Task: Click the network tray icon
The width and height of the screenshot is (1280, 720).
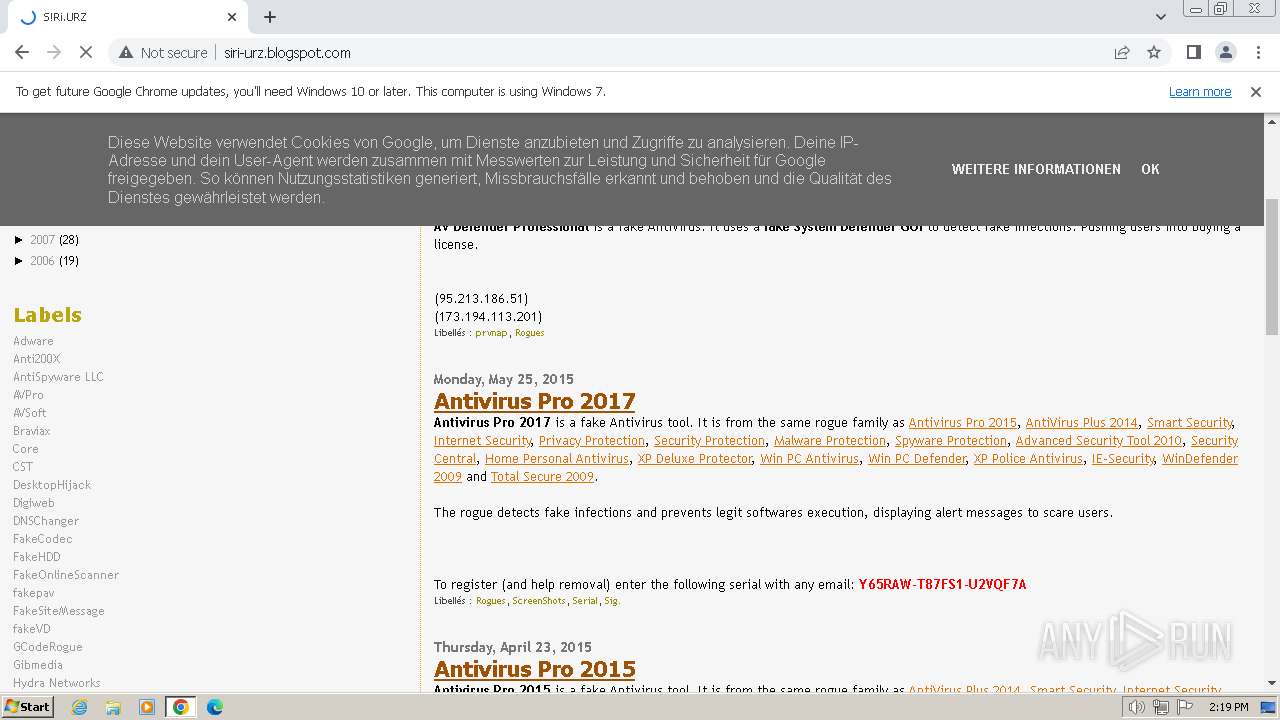Action: 1161,707
